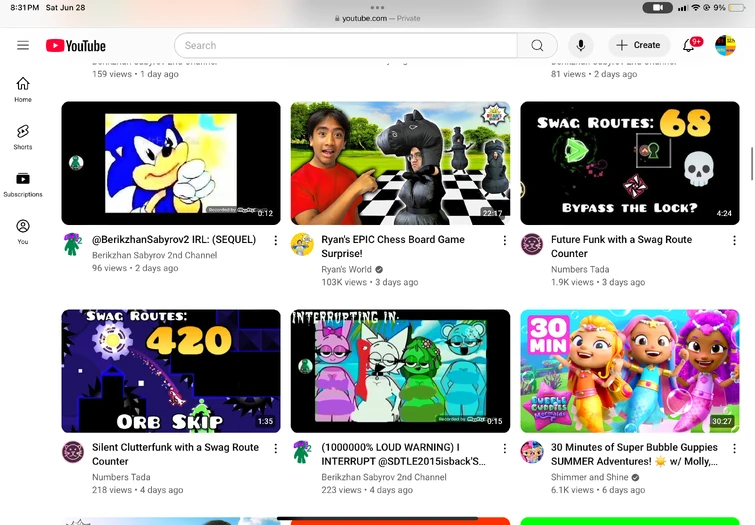Open channel avatar beside @BerikzhanSabyrov2 IRL title
Image resolution: width=755 pixels, height=525 pixels.
(x=73, y=244)
